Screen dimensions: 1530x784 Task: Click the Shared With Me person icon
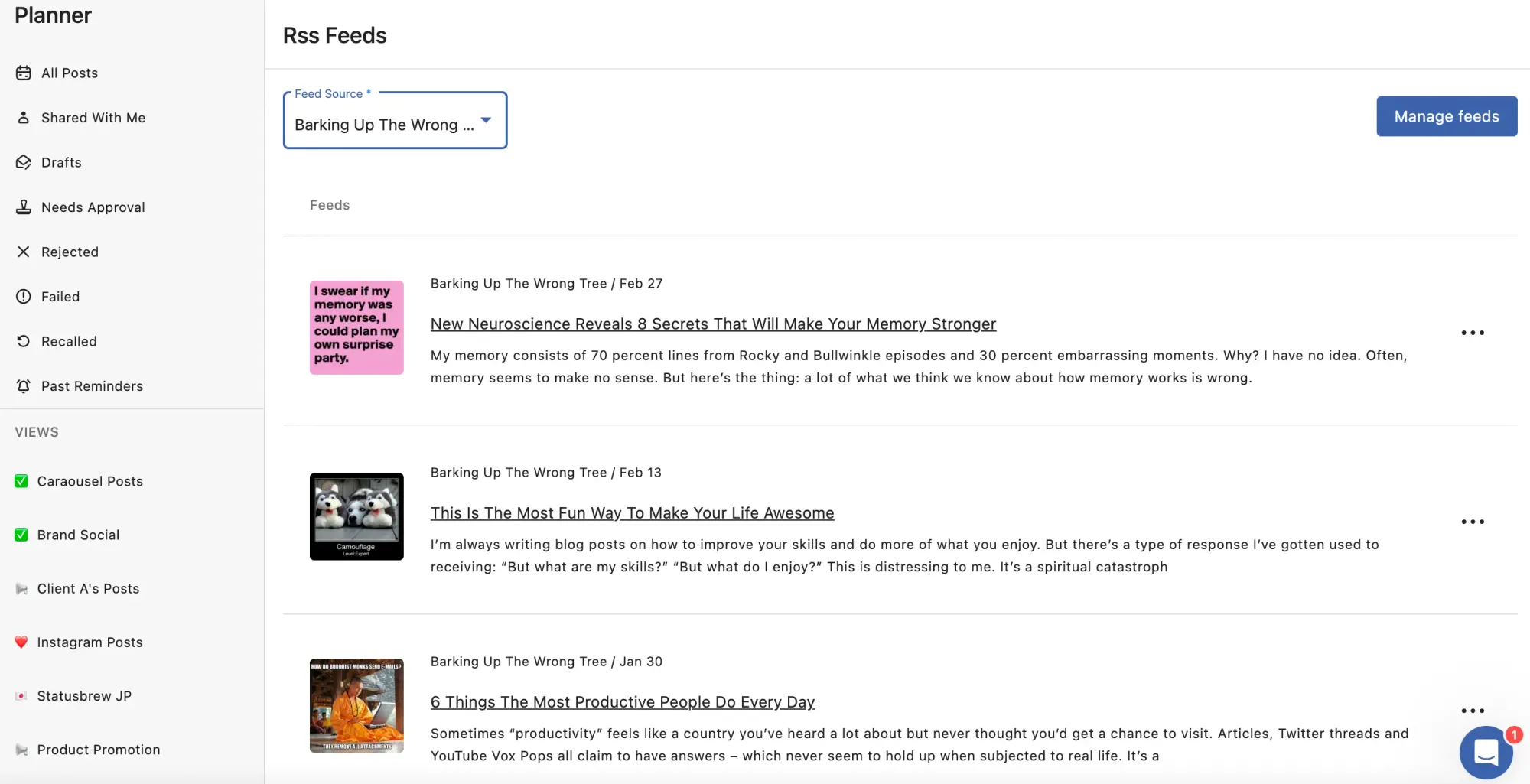click(24, 118)
